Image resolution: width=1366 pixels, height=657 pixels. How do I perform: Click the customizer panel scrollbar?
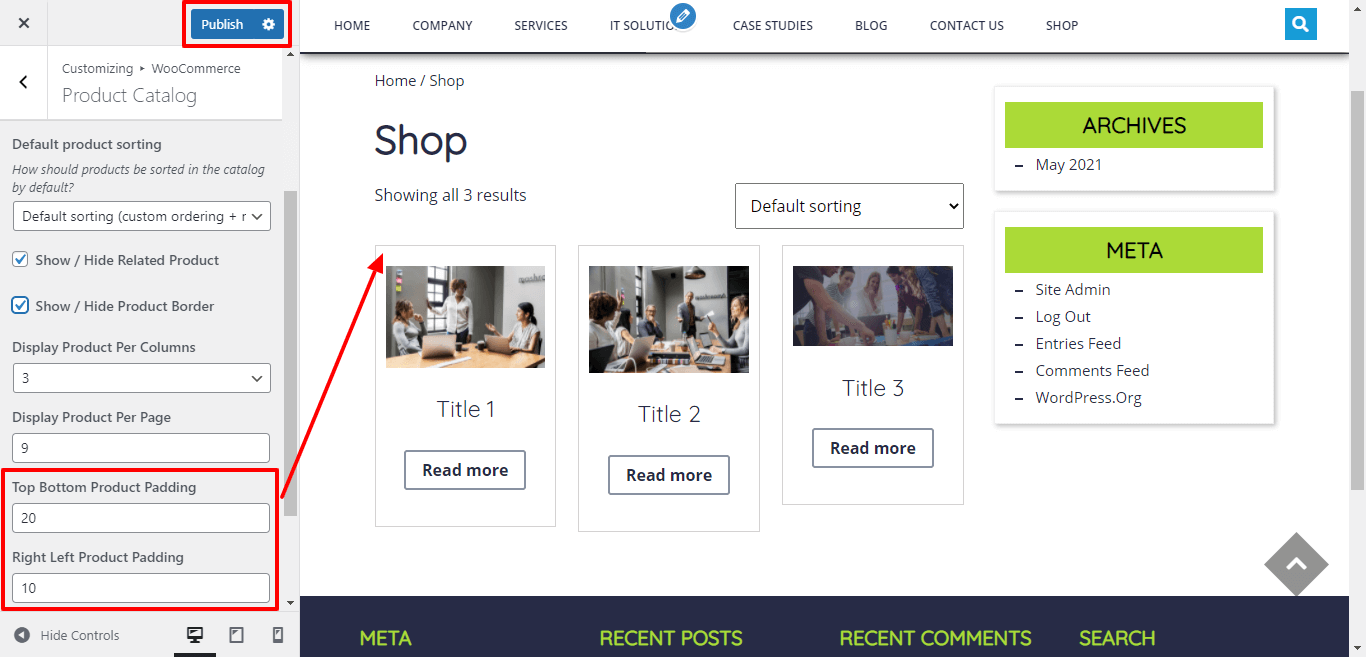coord(290,352)
